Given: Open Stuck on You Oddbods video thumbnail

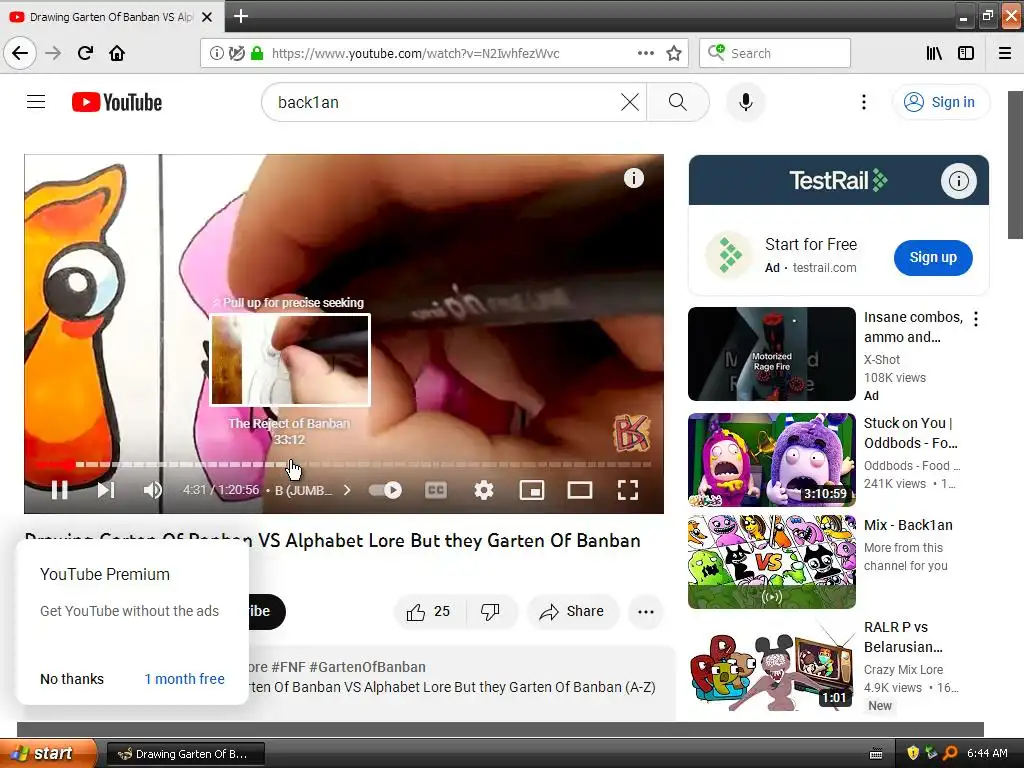Looking at the screenshot, I should point(771,459).
